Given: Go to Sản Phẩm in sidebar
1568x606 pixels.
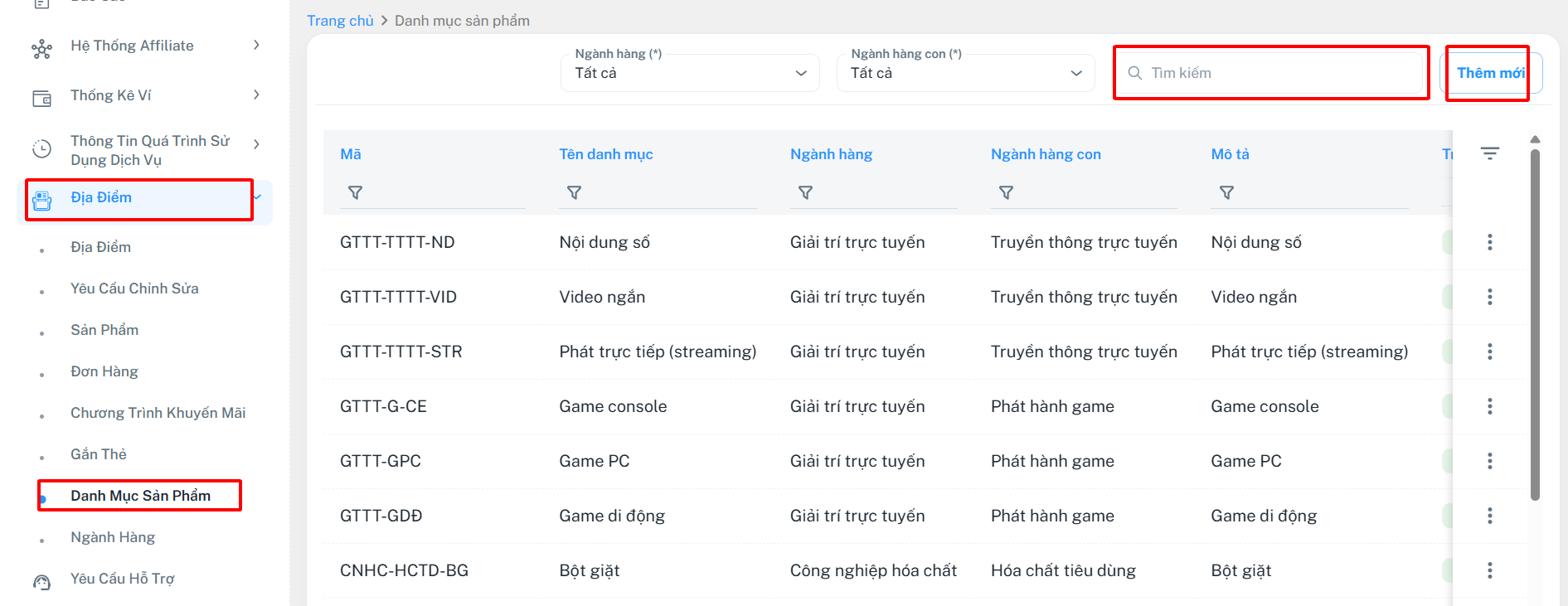Looking at the screenshot, I should click(x=104, y=330).
